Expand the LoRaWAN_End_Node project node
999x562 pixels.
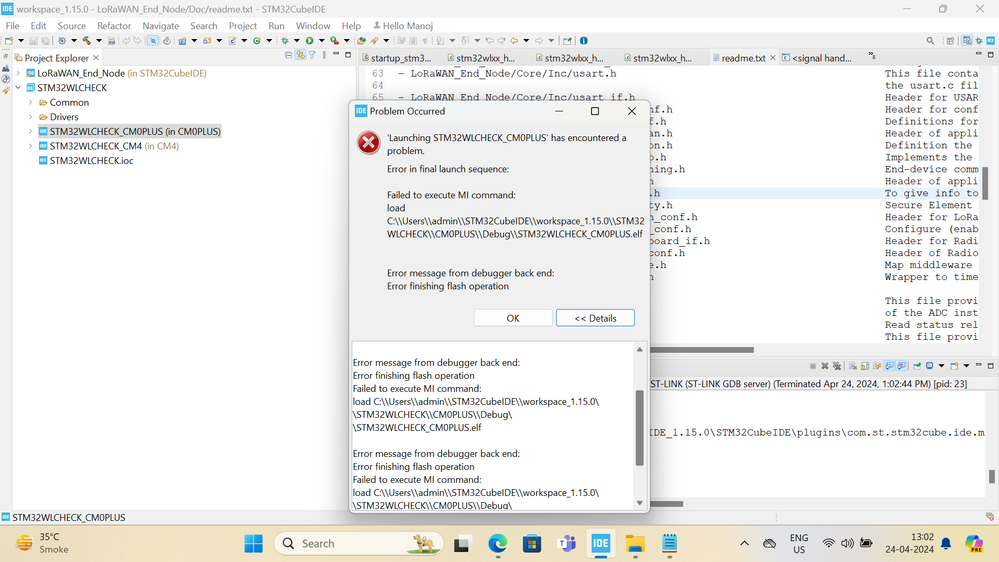pyautogui.click(x=18, y=73)
